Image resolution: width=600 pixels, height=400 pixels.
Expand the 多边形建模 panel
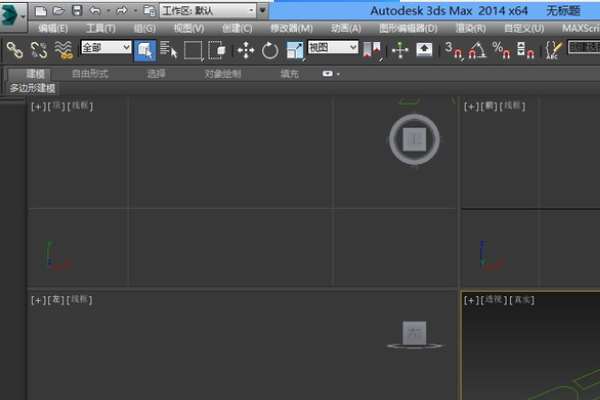point(33,88)
